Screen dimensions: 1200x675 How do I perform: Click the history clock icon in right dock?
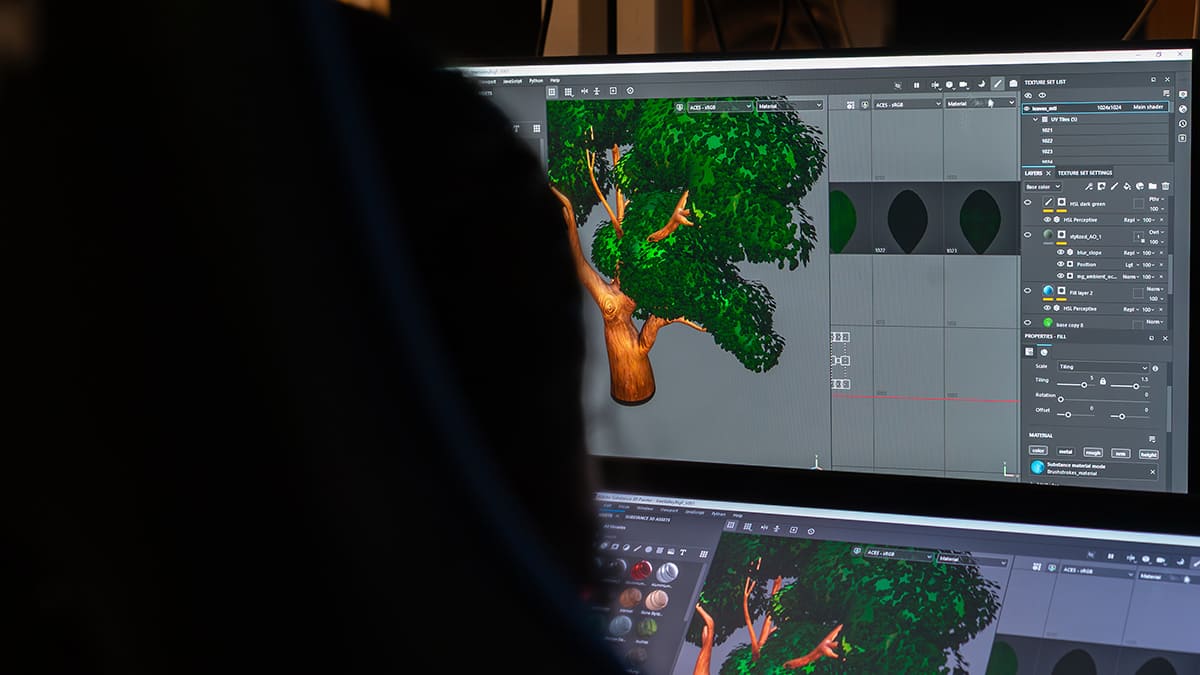coord(1183,123)
